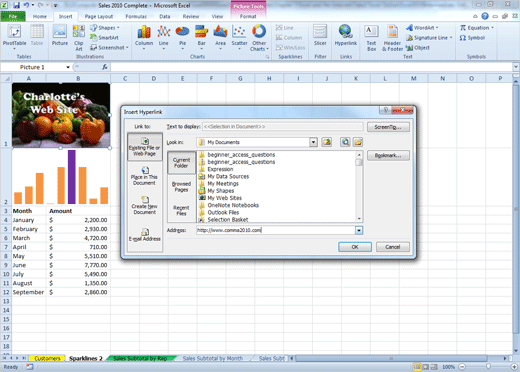Insert a PivotTable from the ribbon
520x372 pixels.
pos(14,37)
